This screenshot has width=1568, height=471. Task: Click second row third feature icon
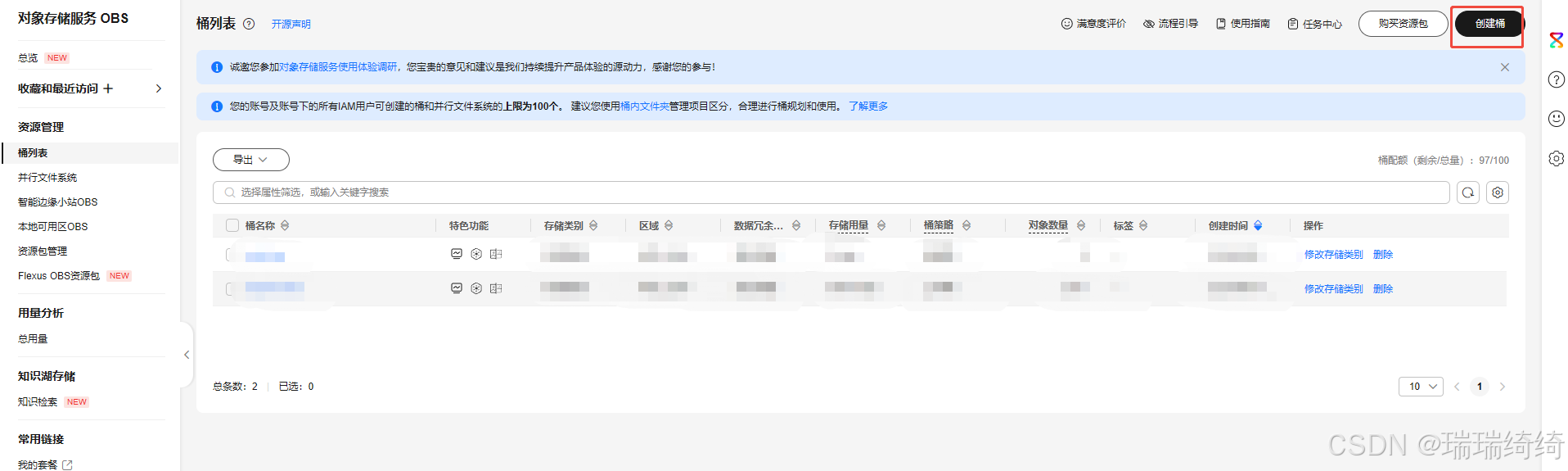[496, 288]
